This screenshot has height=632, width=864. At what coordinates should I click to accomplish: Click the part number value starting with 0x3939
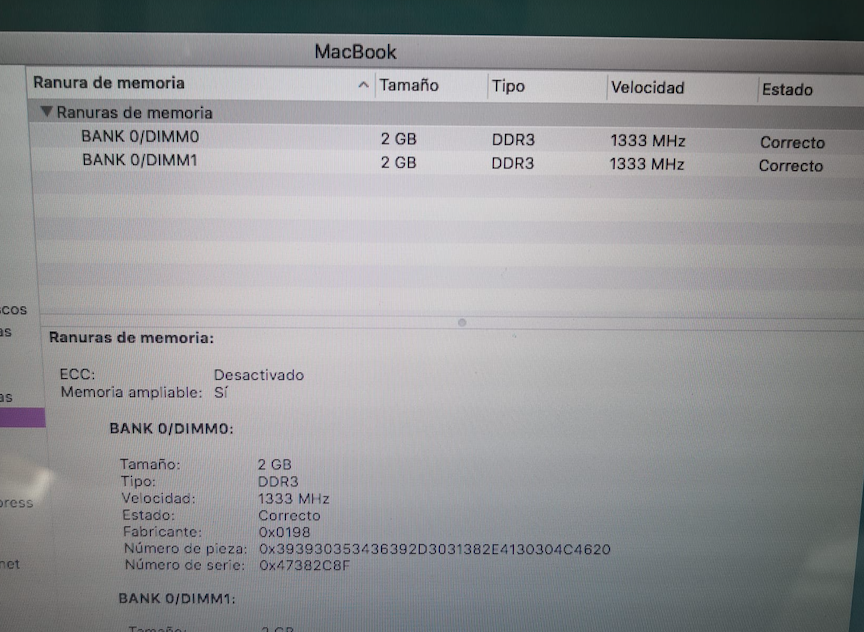click(435, 549)
